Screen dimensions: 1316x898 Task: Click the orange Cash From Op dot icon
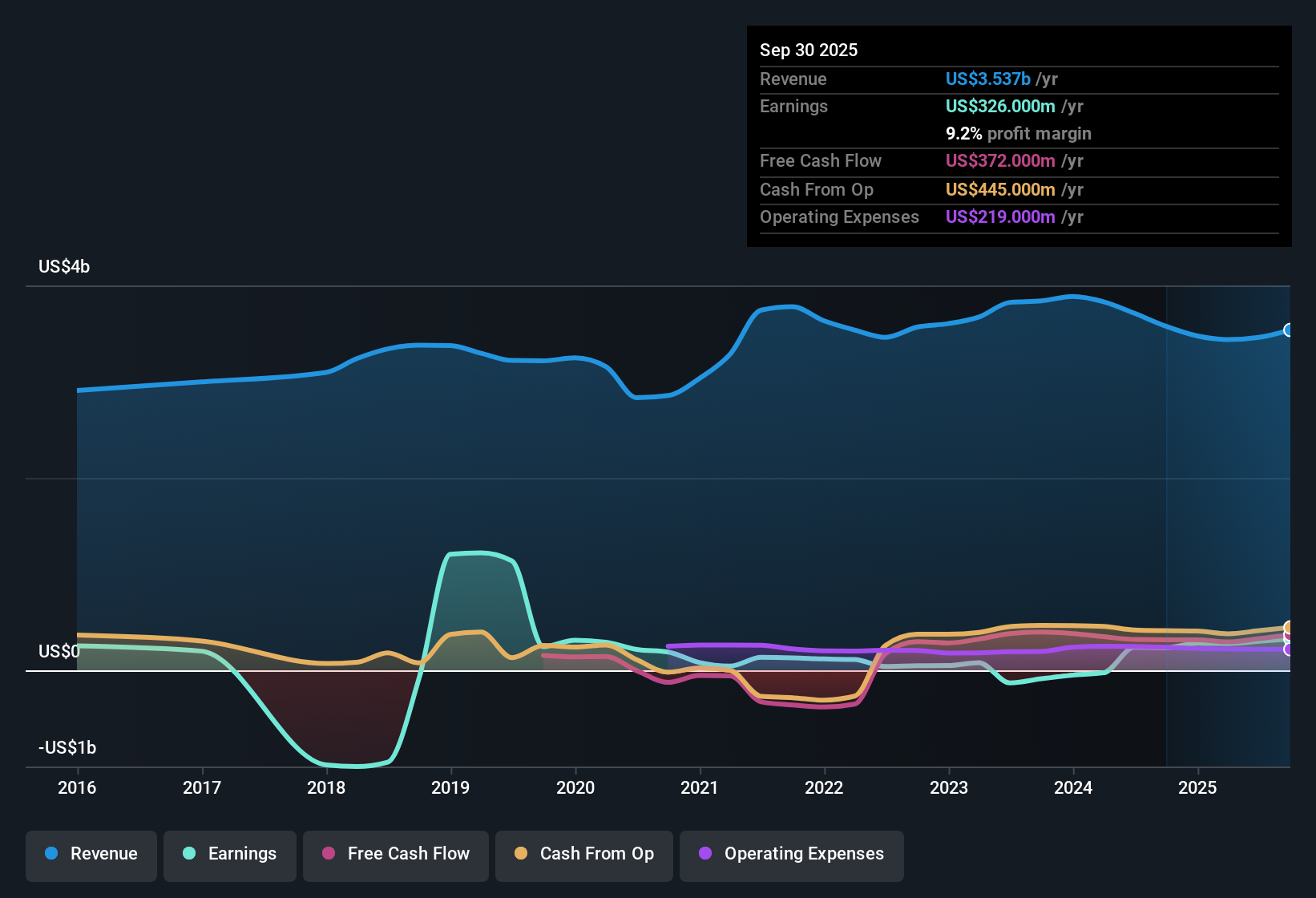point(520,854)
